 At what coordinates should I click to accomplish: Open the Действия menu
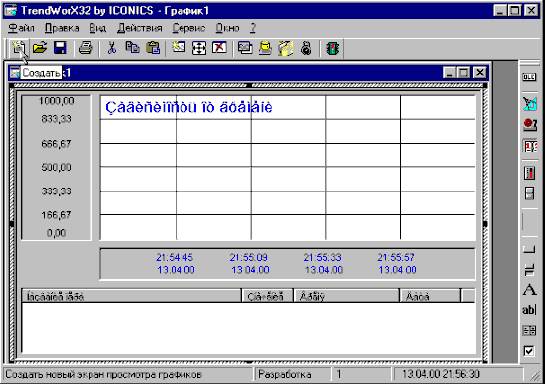pos(140,28)
